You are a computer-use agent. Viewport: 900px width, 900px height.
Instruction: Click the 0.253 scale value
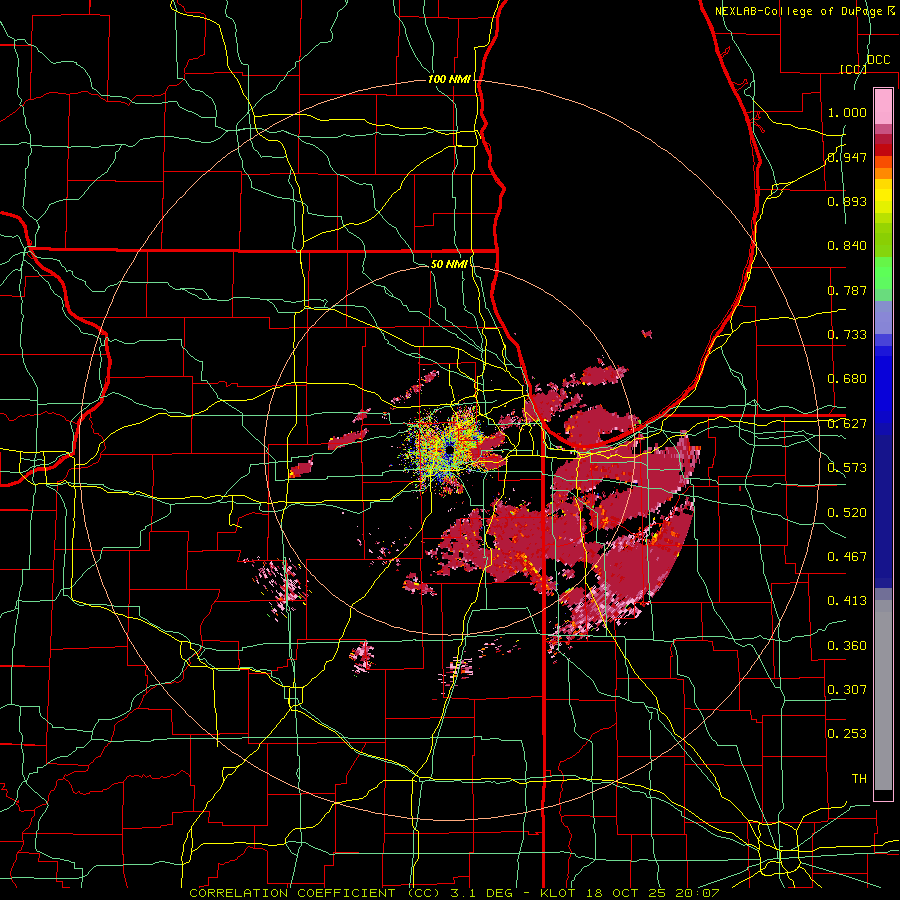point(847,734)
